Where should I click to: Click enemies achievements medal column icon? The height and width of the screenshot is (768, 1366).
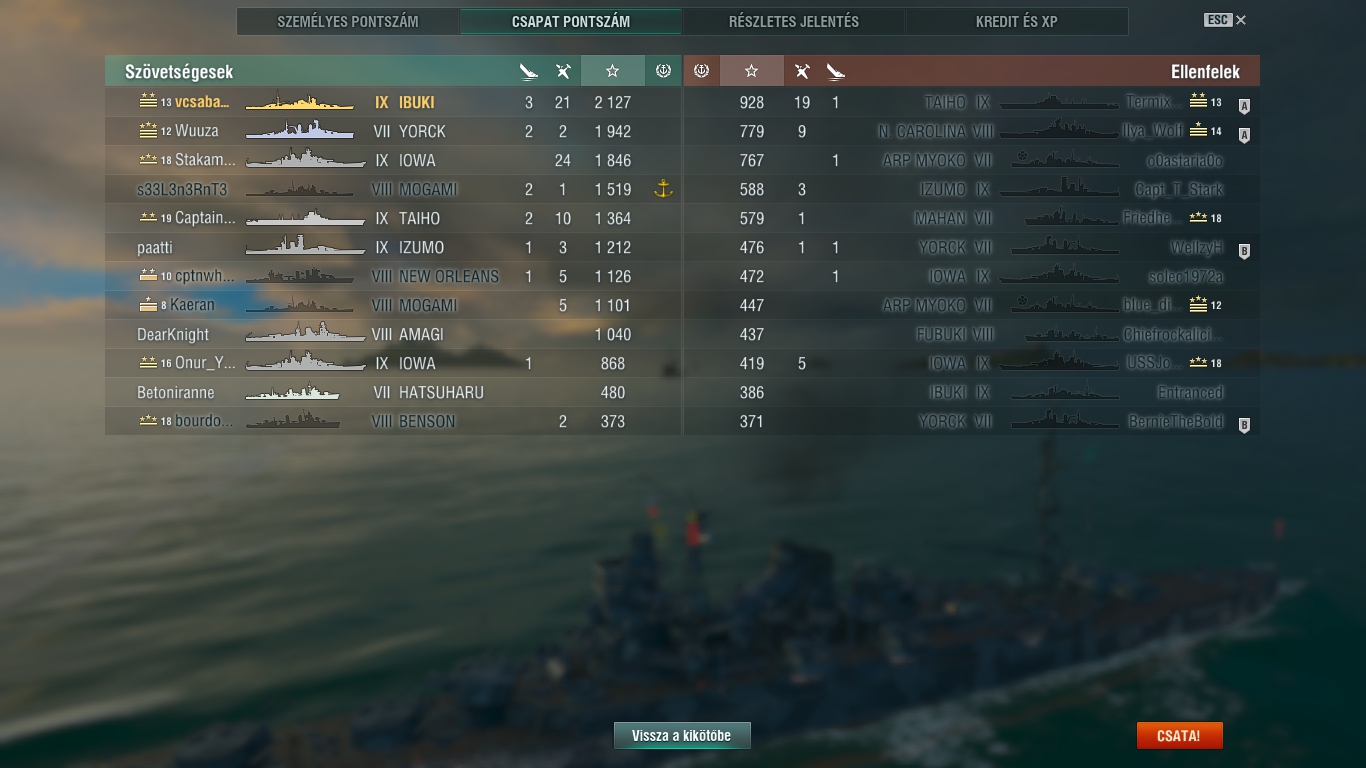point(701,71)
